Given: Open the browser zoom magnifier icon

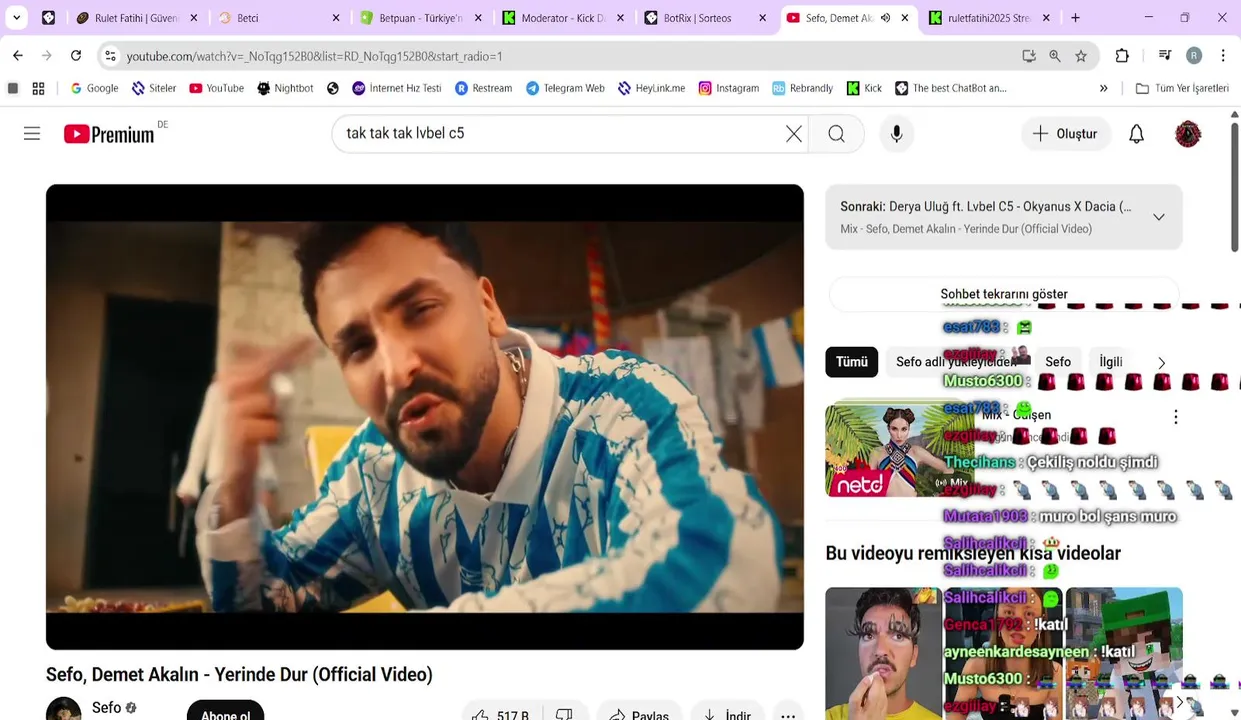Looking at the screenshot, I should pos(1055,56).
